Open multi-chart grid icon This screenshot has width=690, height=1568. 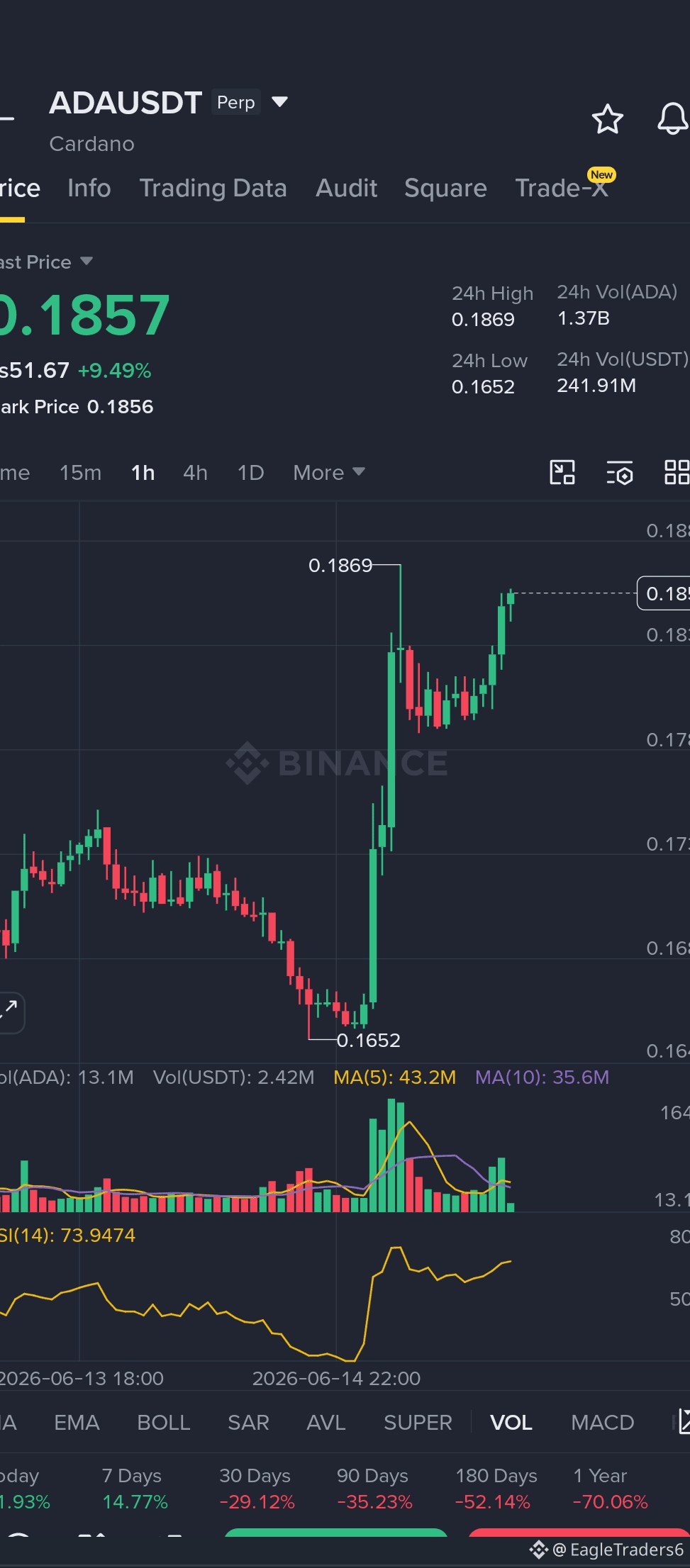point(677,472)
